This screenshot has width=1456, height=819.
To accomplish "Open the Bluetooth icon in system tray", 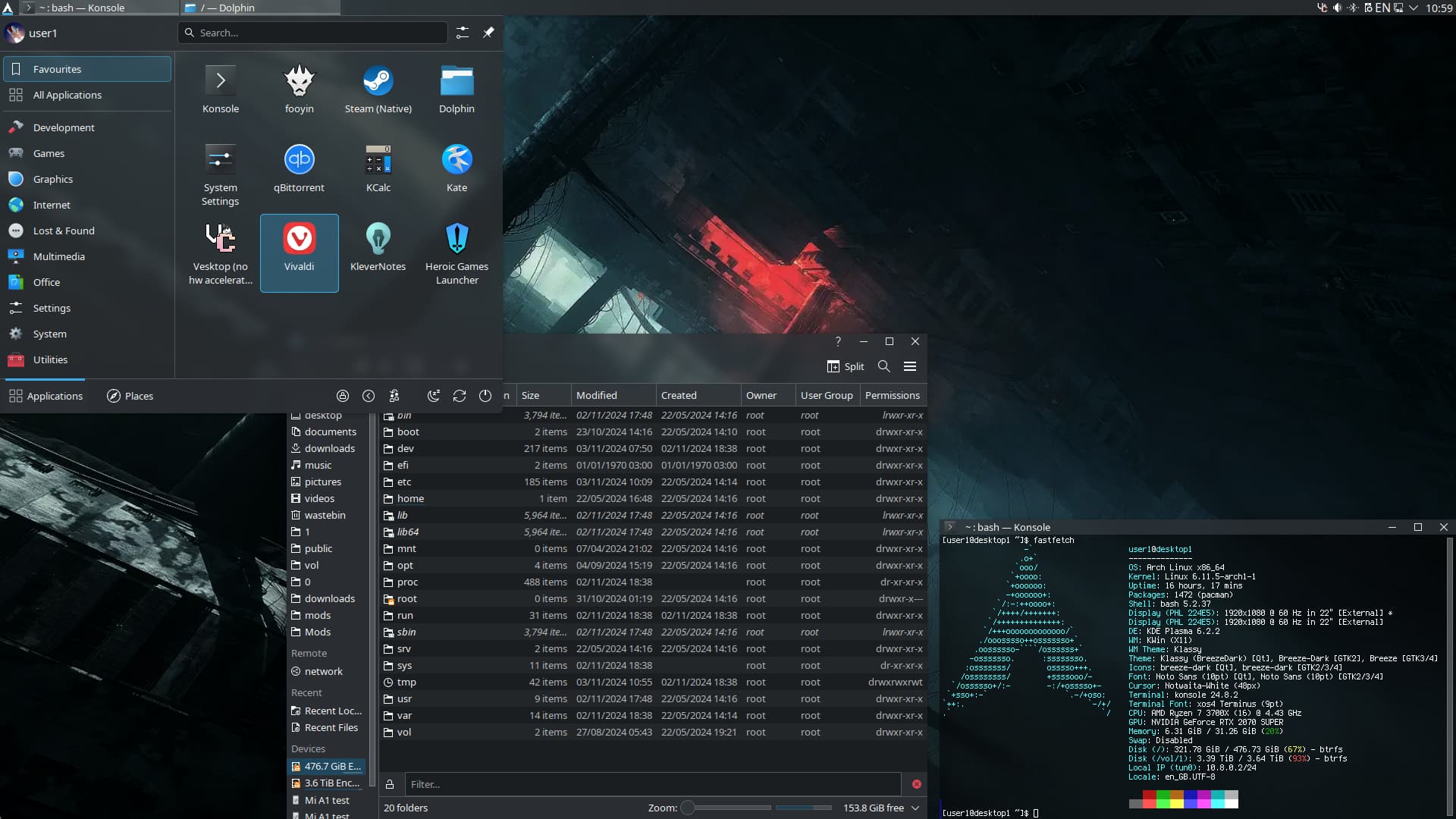I will (x=1353, y=8).
